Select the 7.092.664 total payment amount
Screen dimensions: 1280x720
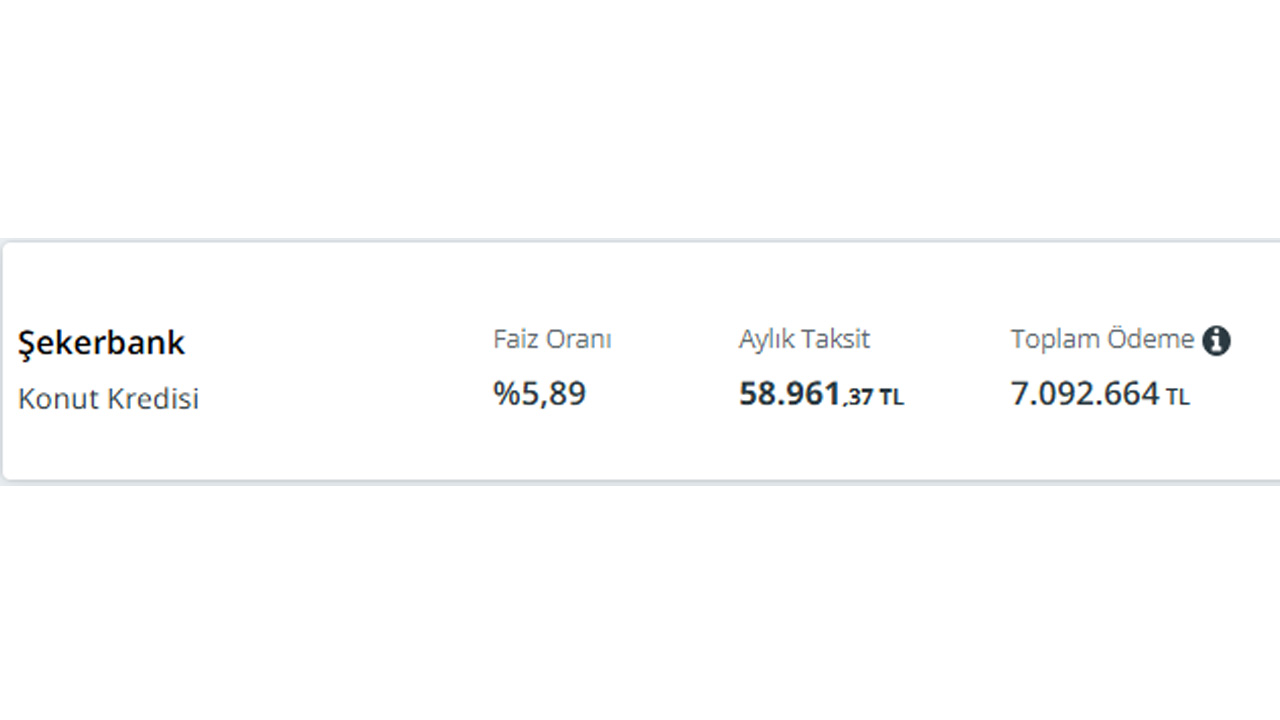[x=1084, y=394]
